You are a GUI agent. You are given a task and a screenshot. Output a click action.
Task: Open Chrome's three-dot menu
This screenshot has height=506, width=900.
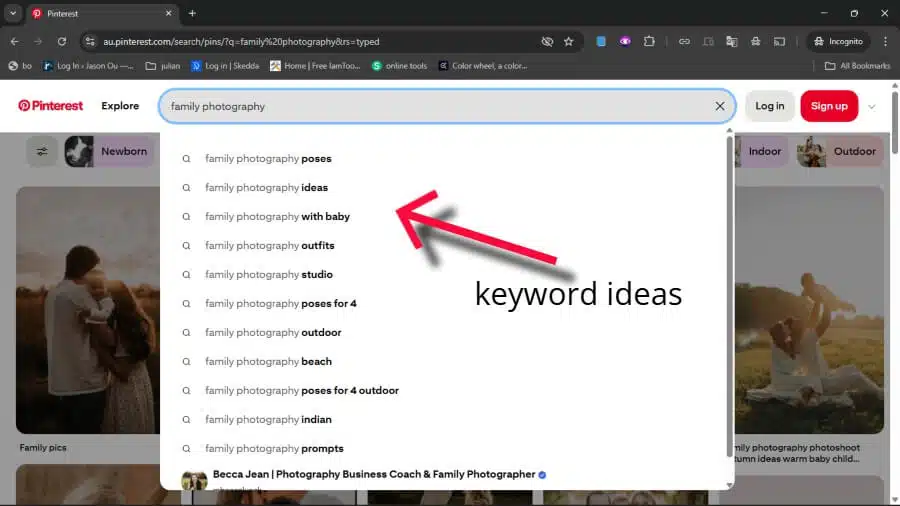pyautogui.click(x=885, y=42)
